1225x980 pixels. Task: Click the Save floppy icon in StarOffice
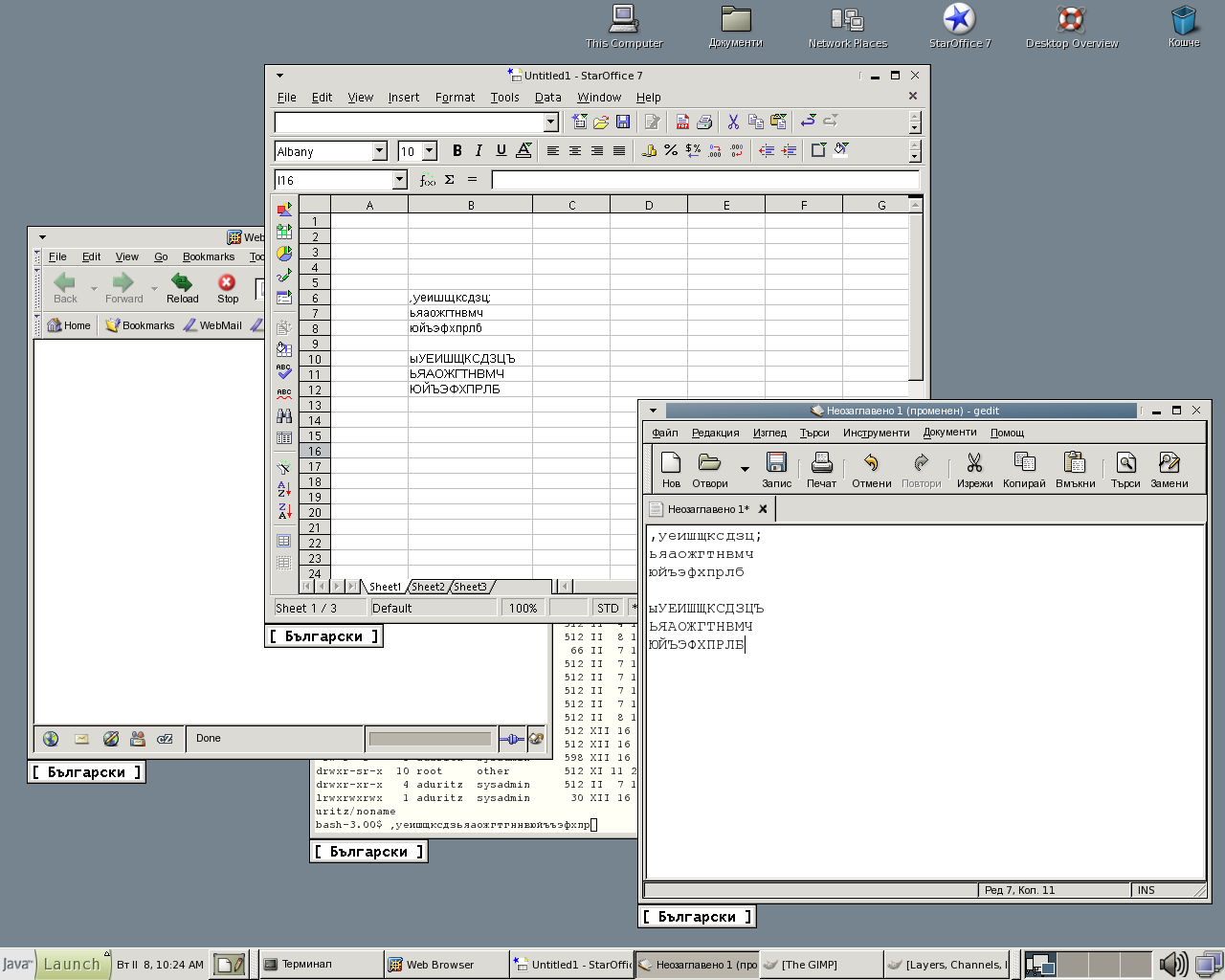pos(623,122)
